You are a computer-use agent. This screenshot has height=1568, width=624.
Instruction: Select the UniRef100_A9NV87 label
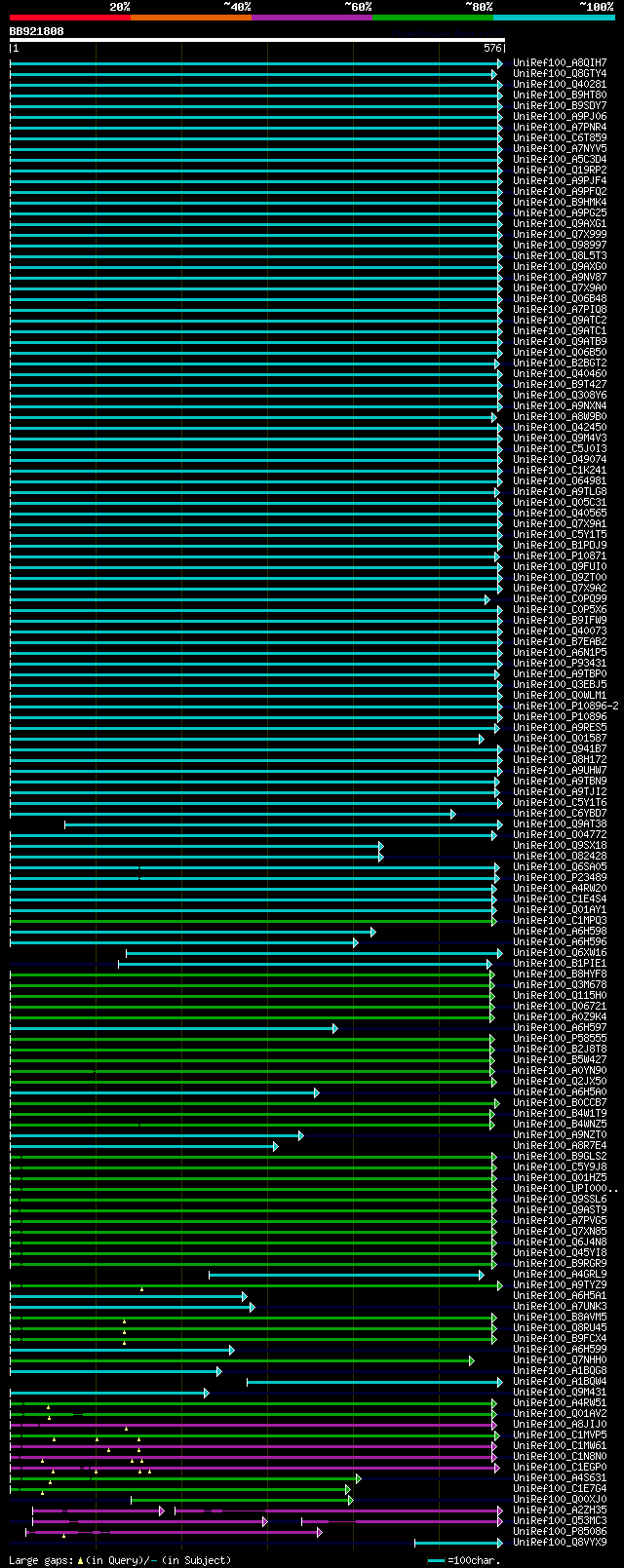[x=560, y=277]
